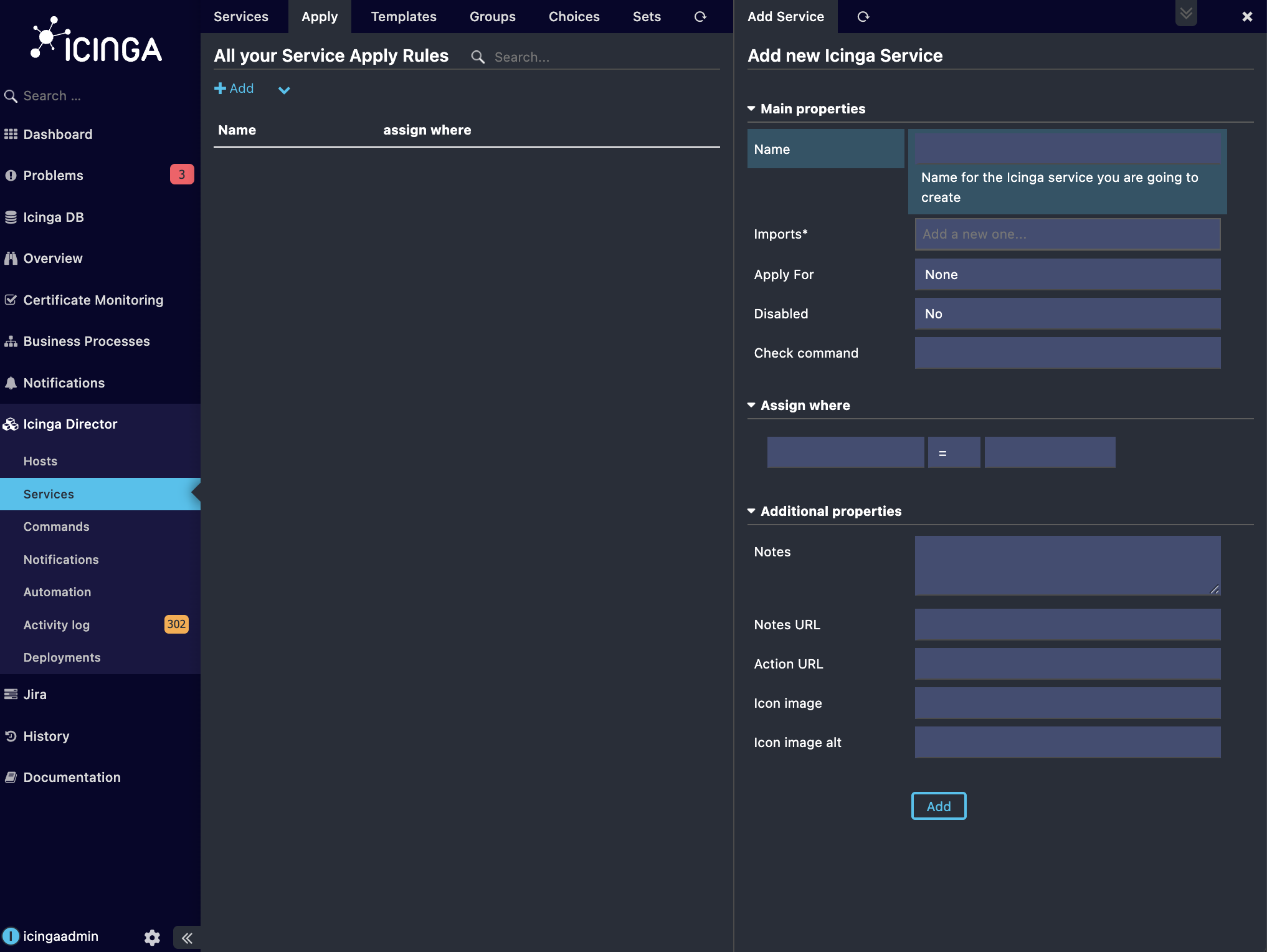Switch to the Groups tab
Screen dimensions: 1267x952
pyautogui.click(x=492, y=16)
